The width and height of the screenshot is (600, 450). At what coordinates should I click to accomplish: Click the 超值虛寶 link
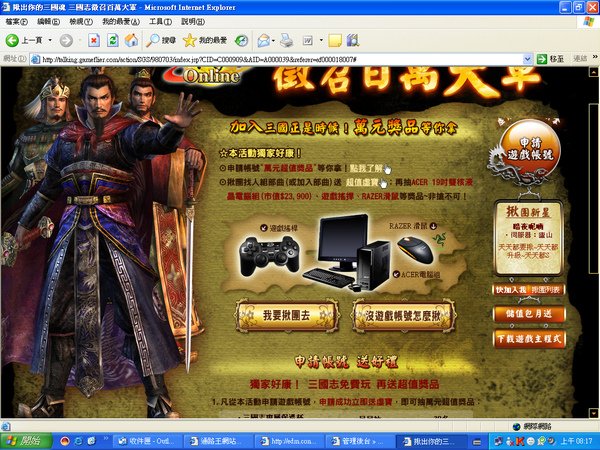362,183
